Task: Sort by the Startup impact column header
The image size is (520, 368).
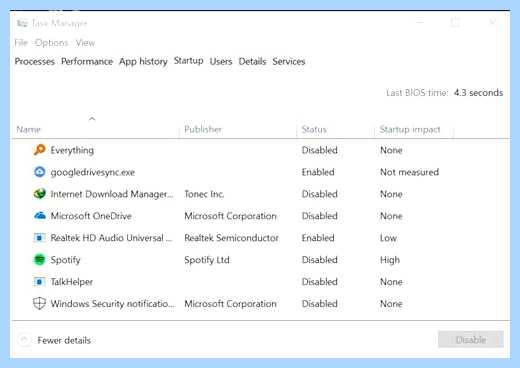Action: 410,129
